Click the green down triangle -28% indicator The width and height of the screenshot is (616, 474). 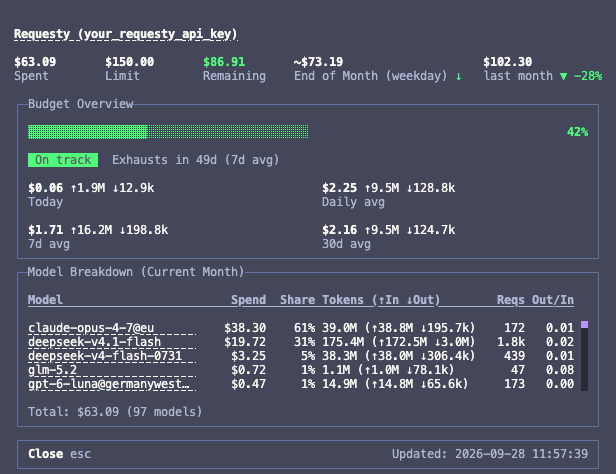[x=581, y=76]
